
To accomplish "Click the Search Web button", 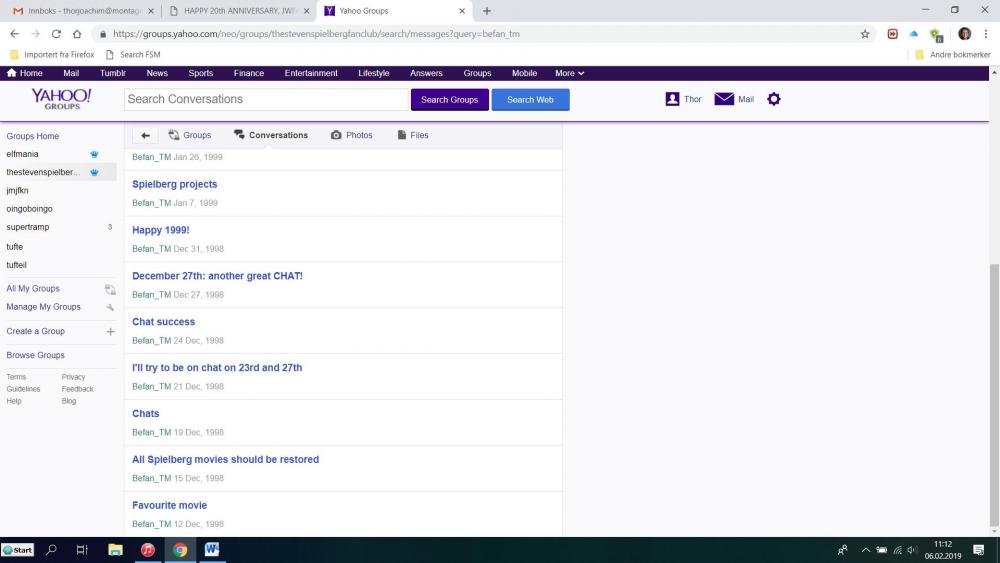I will [x=531, y=99].
